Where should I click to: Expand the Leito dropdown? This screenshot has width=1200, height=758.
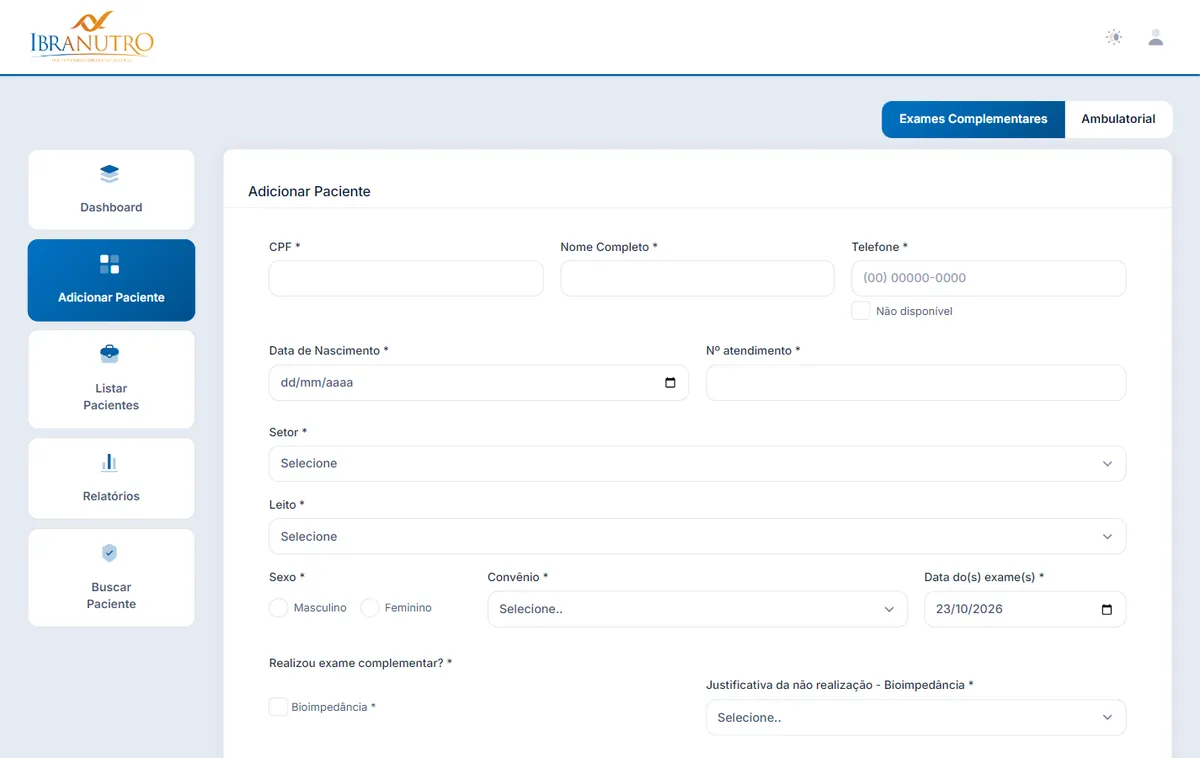click(697, 537)
